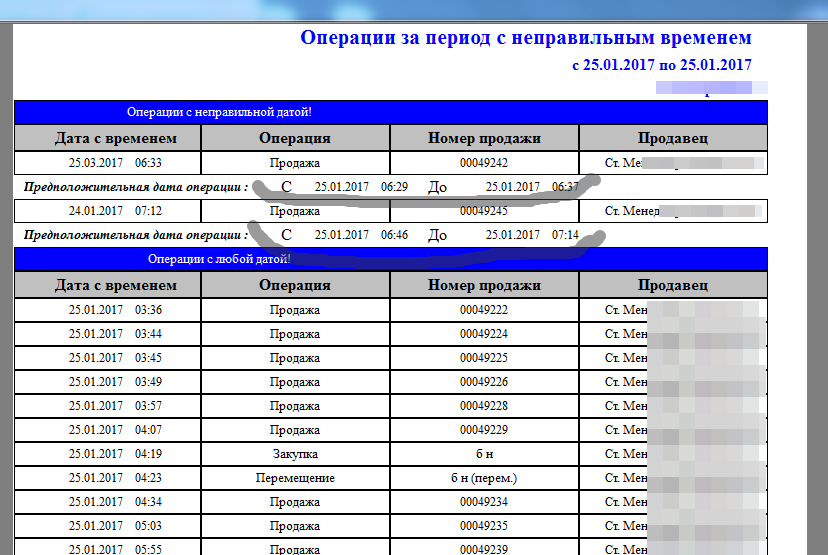828x555 pixels.
Task: Click the estimated end time '25.01.2017 07:14'
Action: click(532, 235)
